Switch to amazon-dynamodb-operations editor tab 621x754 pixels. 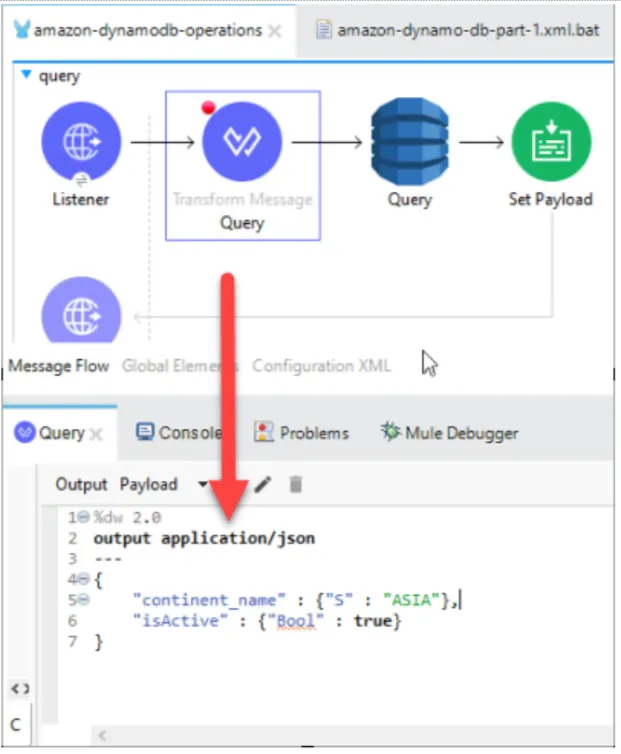pyautogui.click(x=147, y=30)
